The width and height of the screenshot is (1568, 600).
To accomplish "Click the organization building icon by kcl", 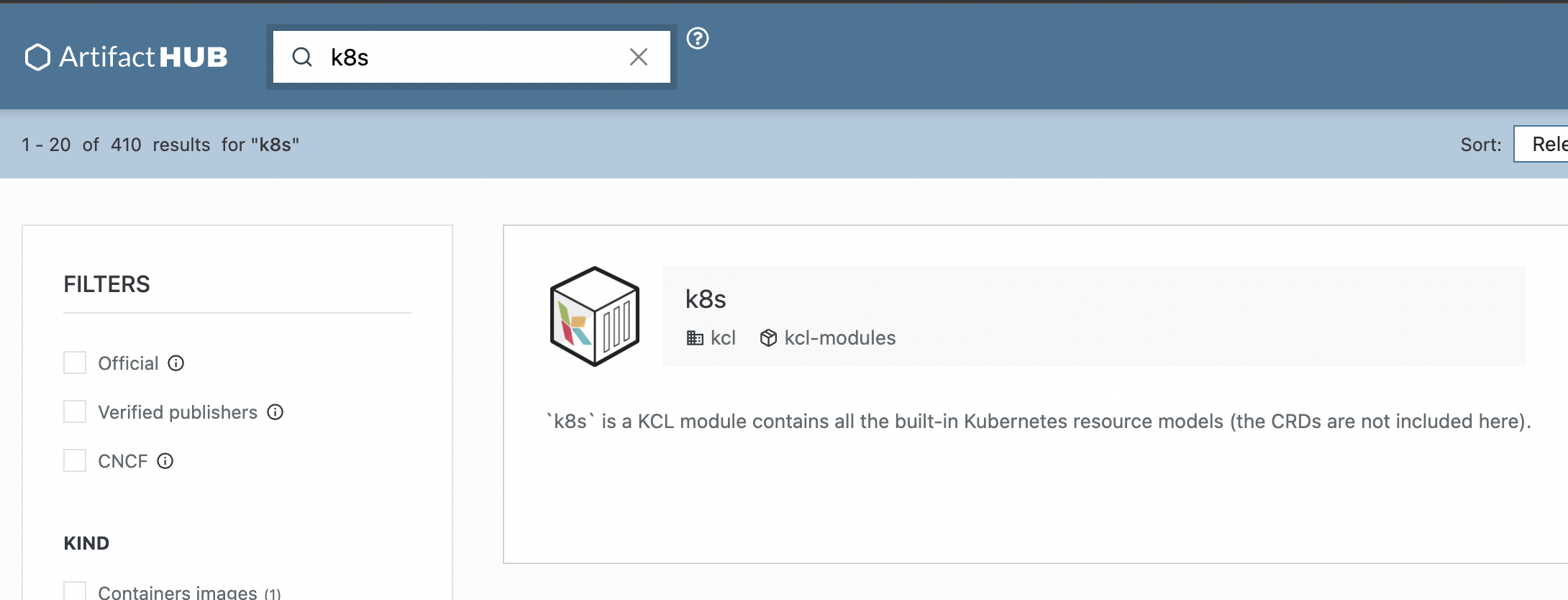I will pyautogui.click(x=695, y=338).
